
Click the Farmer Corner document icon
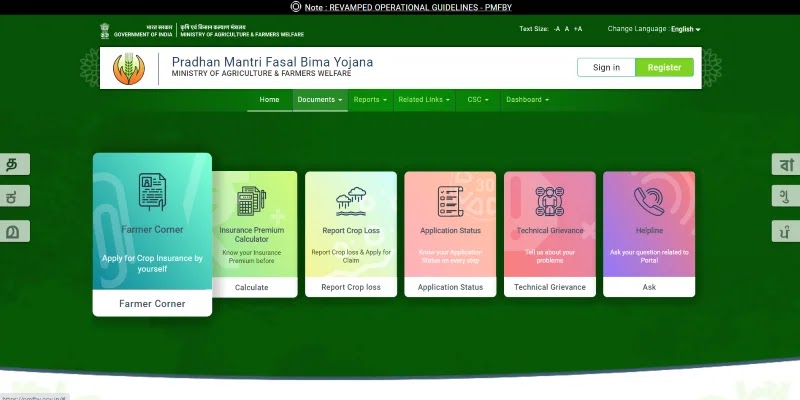152,192
